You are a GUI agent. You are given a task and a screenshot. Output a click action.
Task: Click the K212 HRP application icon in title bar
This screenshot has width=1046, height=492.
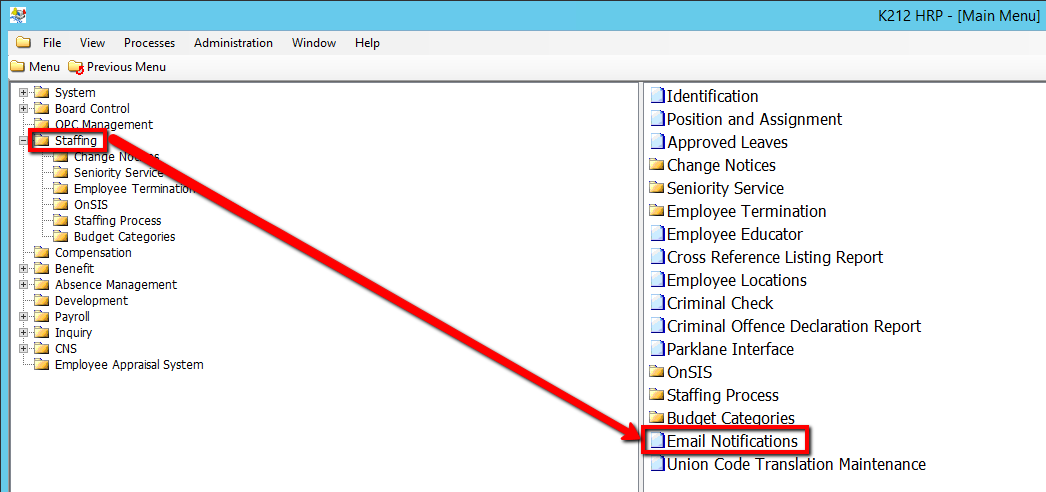click(x=18, y=15)
